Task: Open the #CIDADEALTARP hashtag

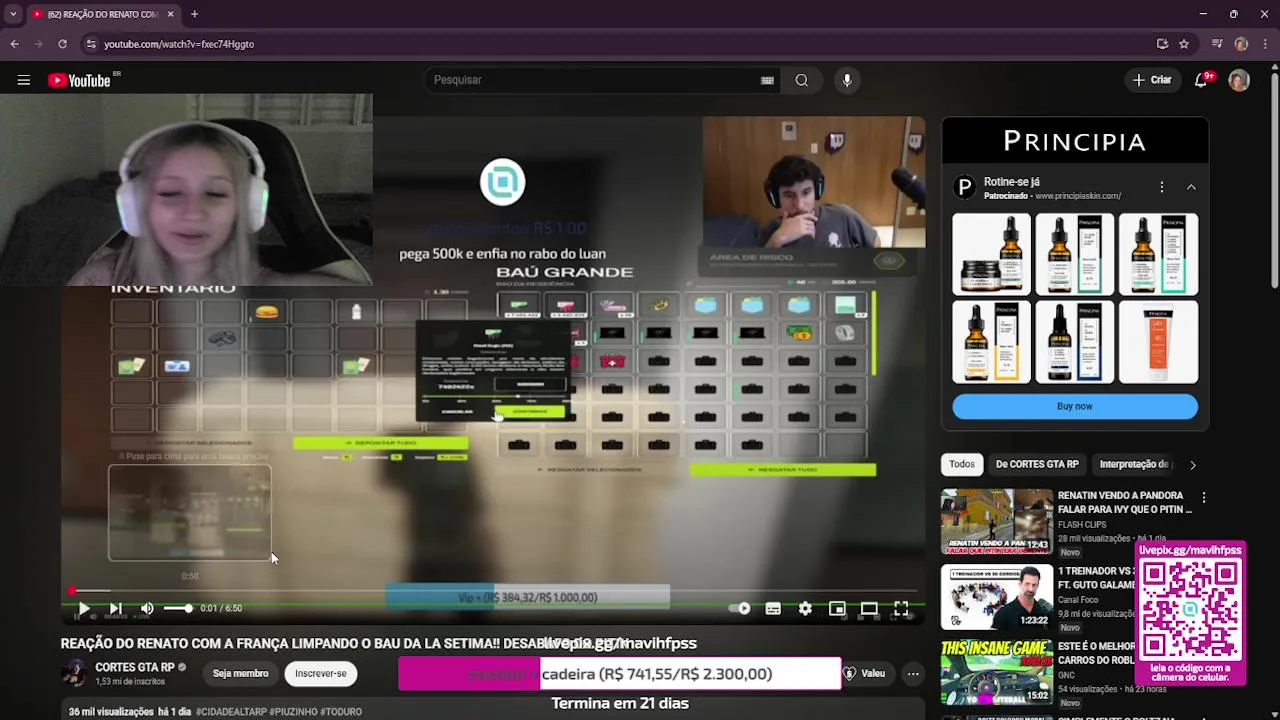Action: [235, 712]
